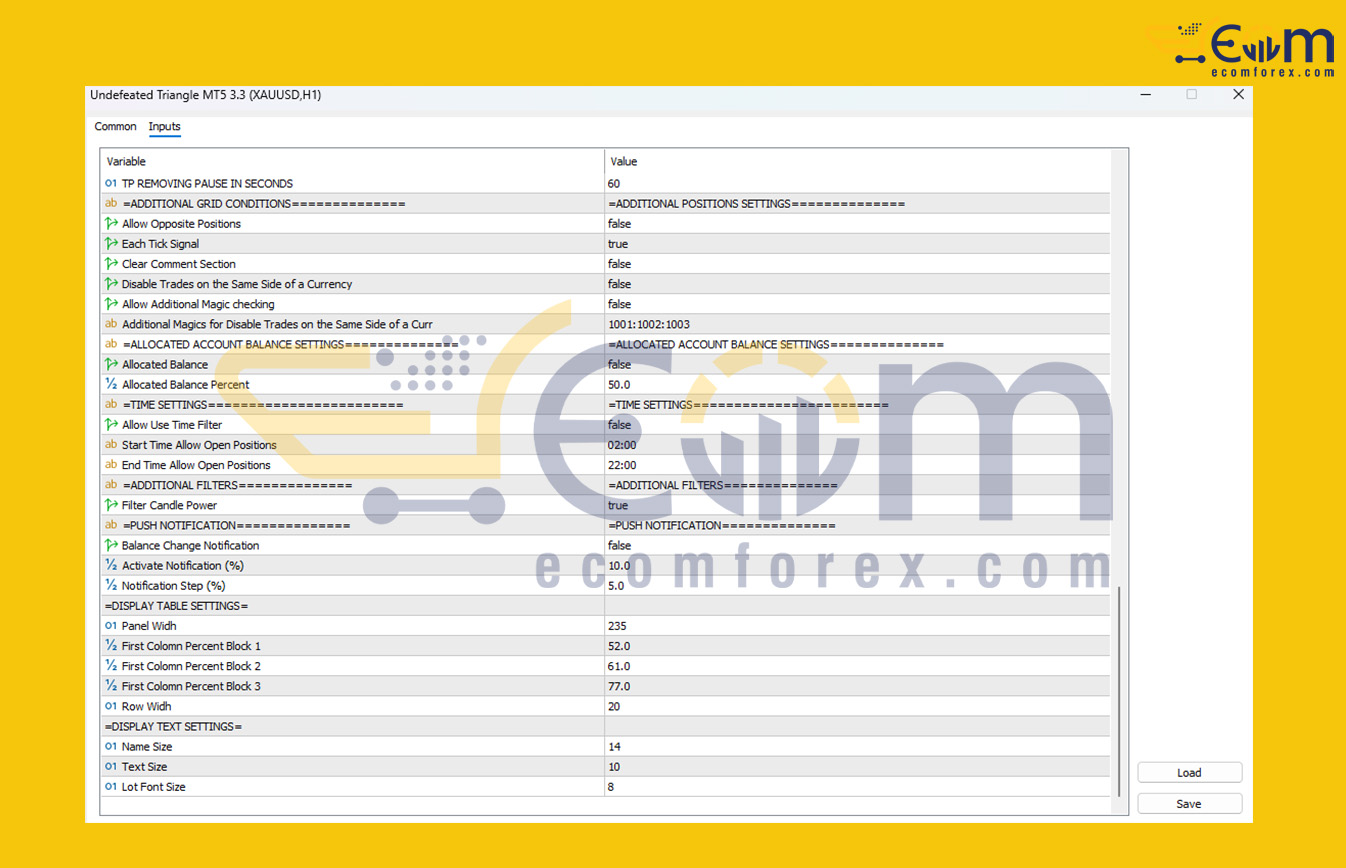Click the integer icon beside Name Size

(x=111, y=746)
